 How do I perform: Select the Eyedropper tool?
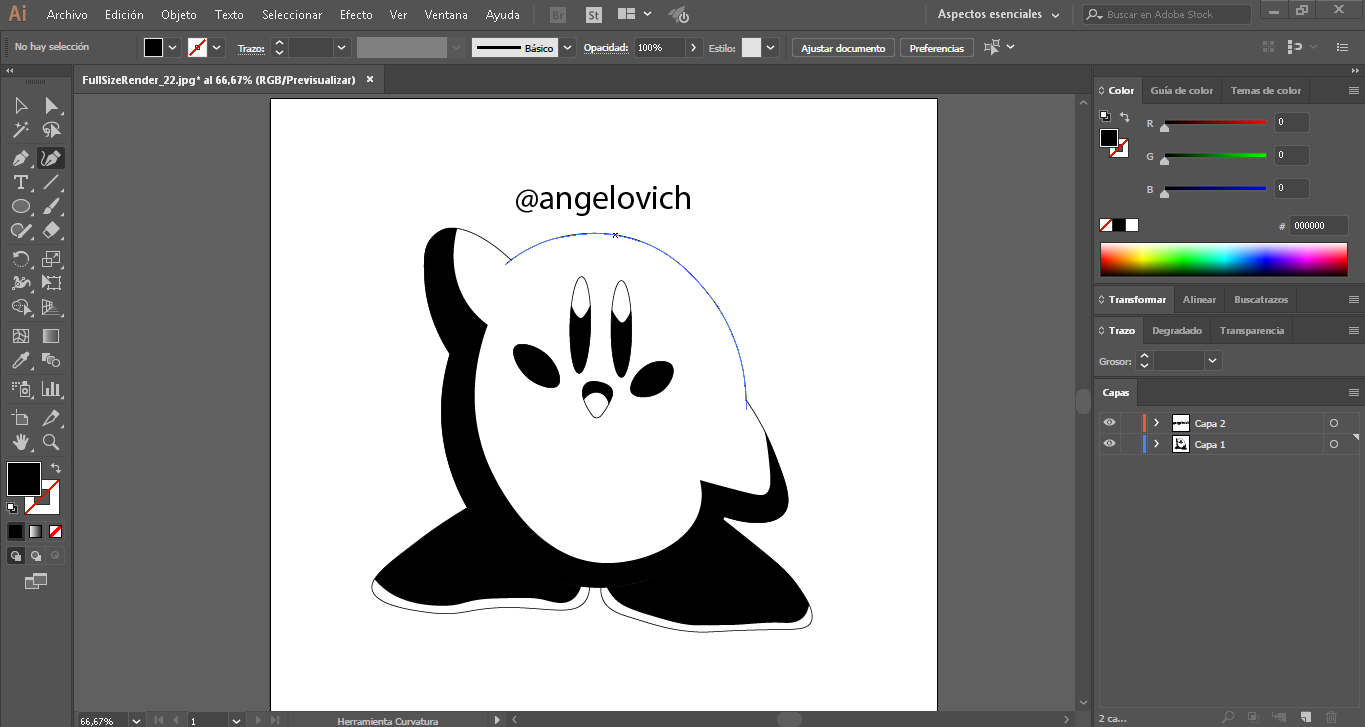(x=20, y=360)
